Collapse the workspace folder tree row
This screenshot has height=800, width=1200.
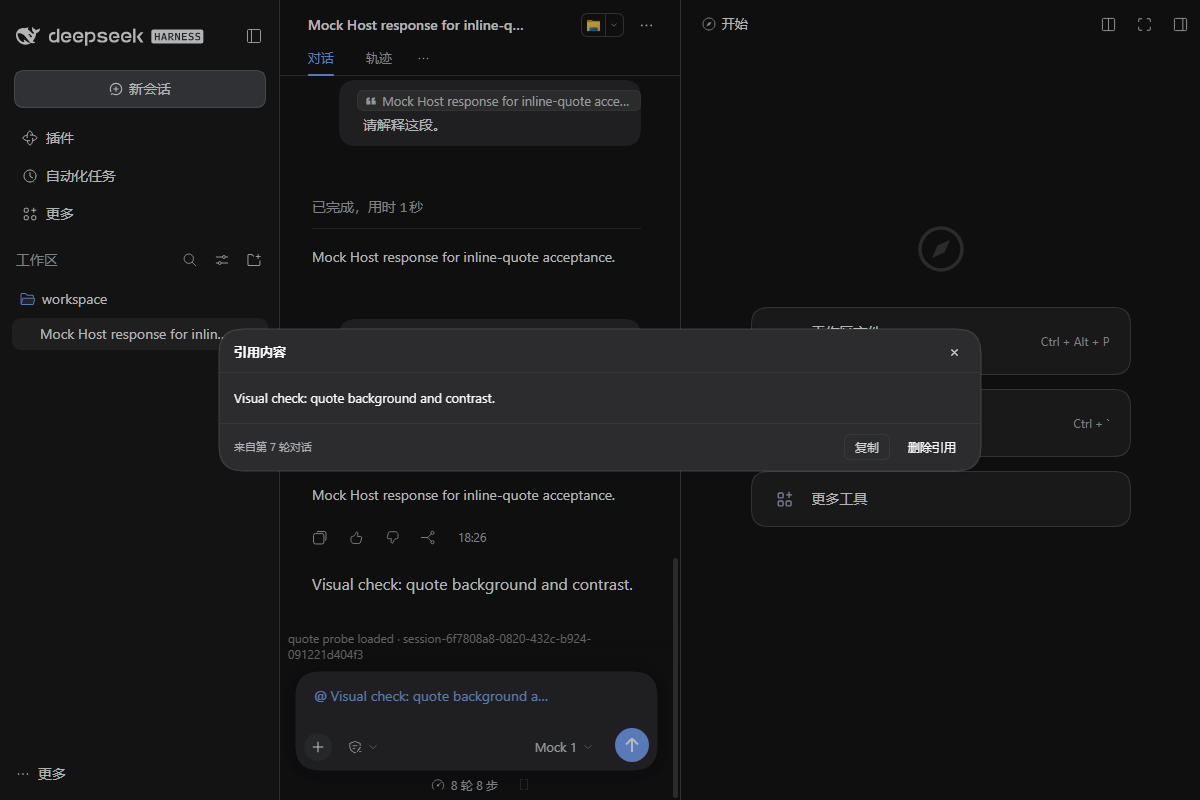point(140,299)
